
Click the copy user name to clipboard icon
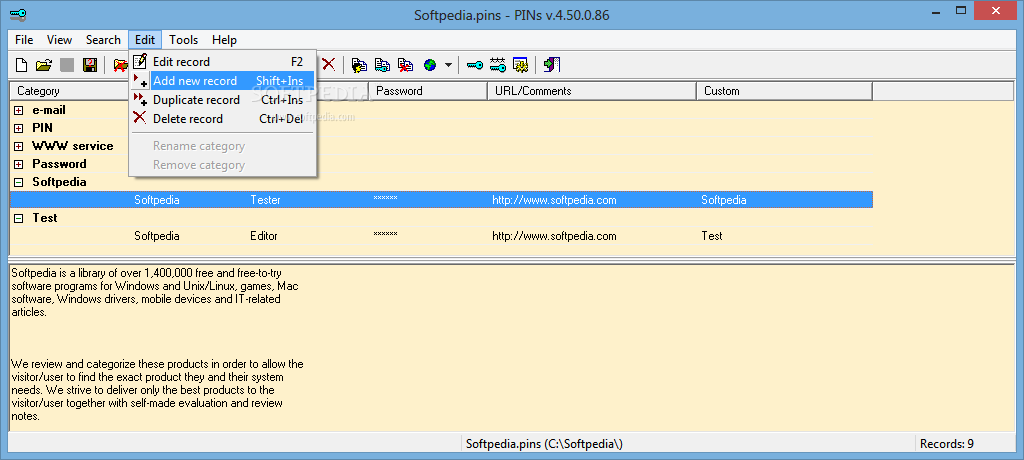[359, 65]
